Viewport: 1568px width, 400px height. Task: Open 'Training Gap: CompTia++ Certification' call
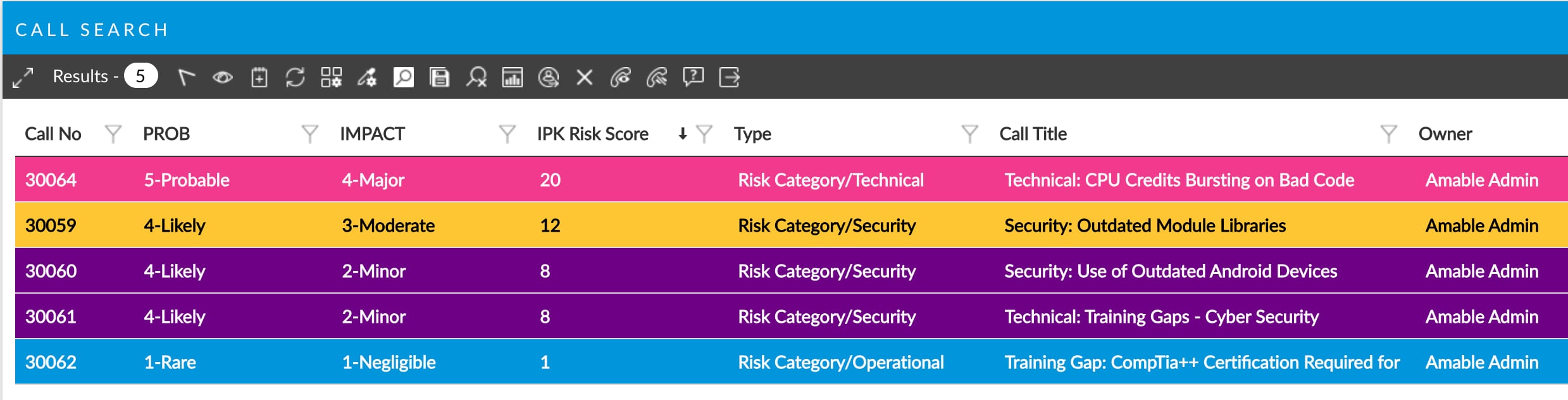coord(1202,363)
